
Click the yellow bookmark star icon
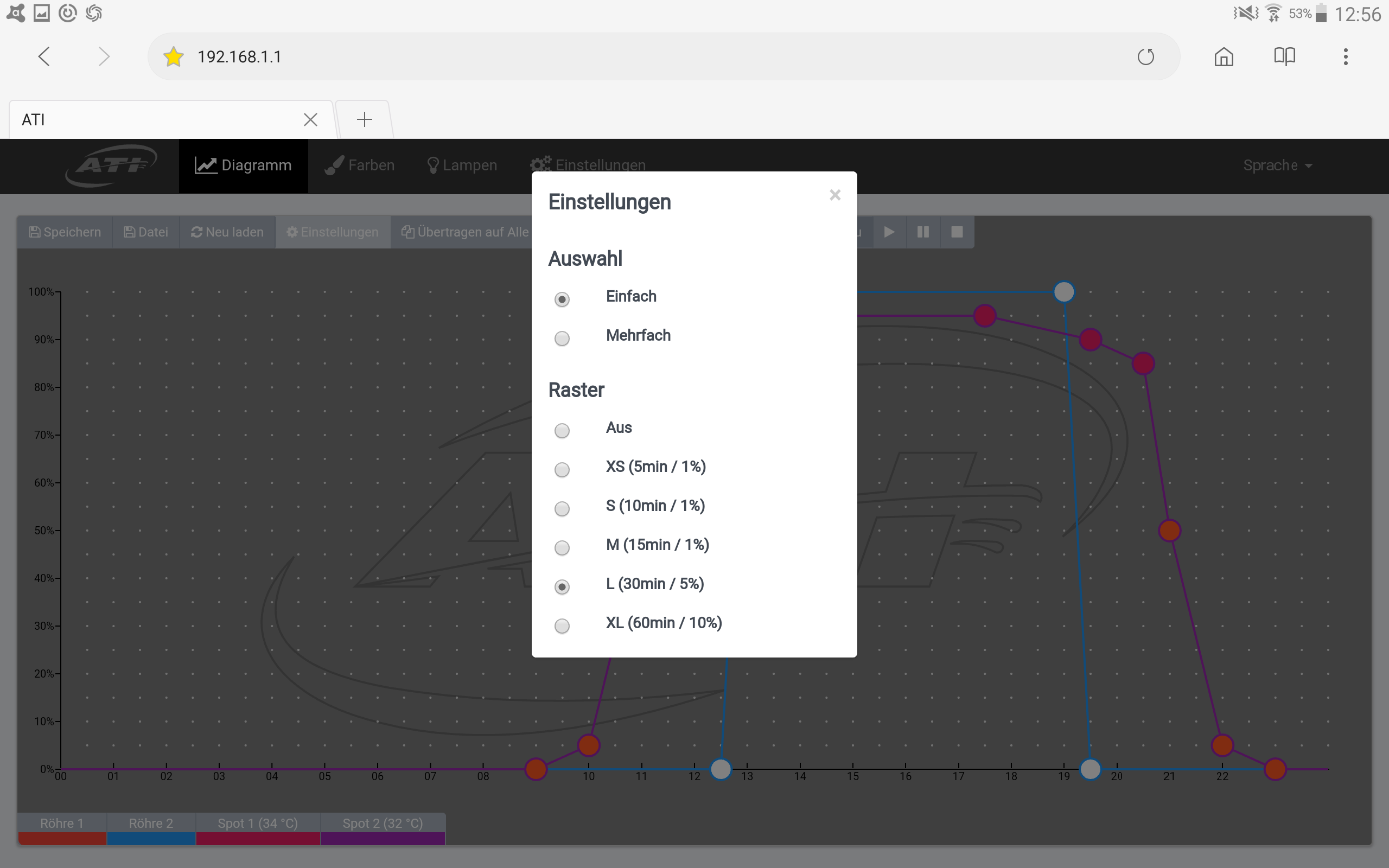(x=173, y=57)
